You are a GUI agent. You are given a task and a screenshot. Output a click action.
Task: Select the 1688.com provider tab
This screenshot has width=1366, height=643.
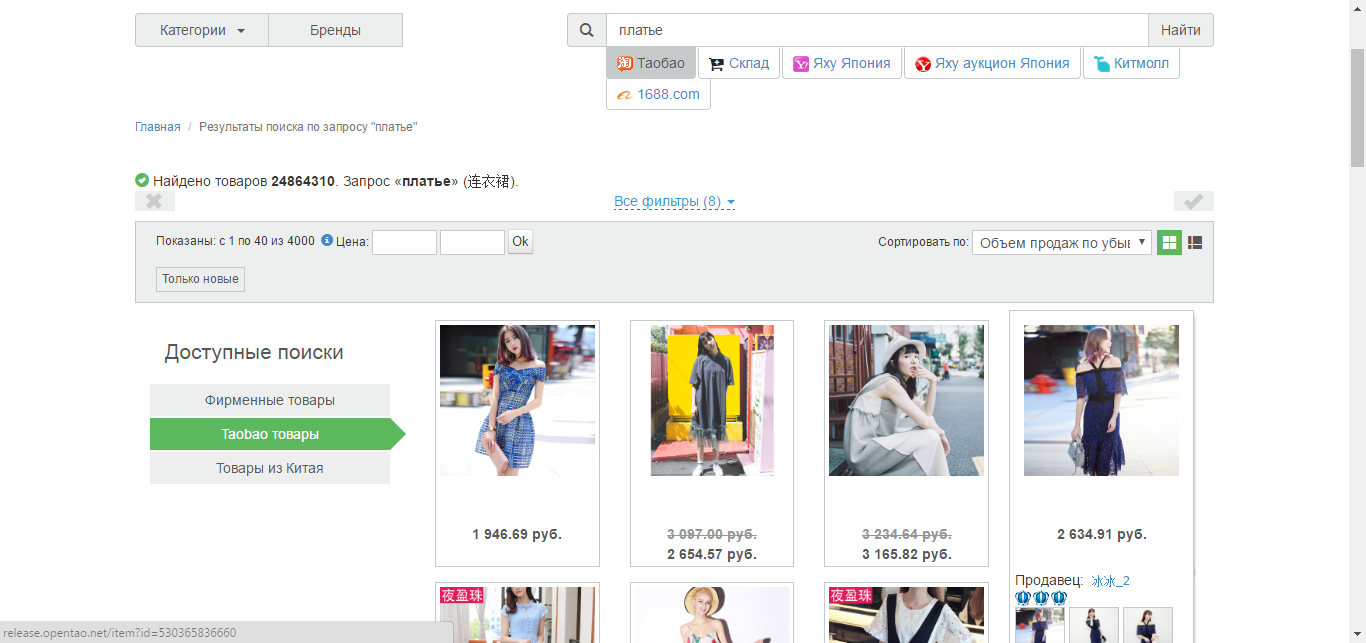[658, 94]
